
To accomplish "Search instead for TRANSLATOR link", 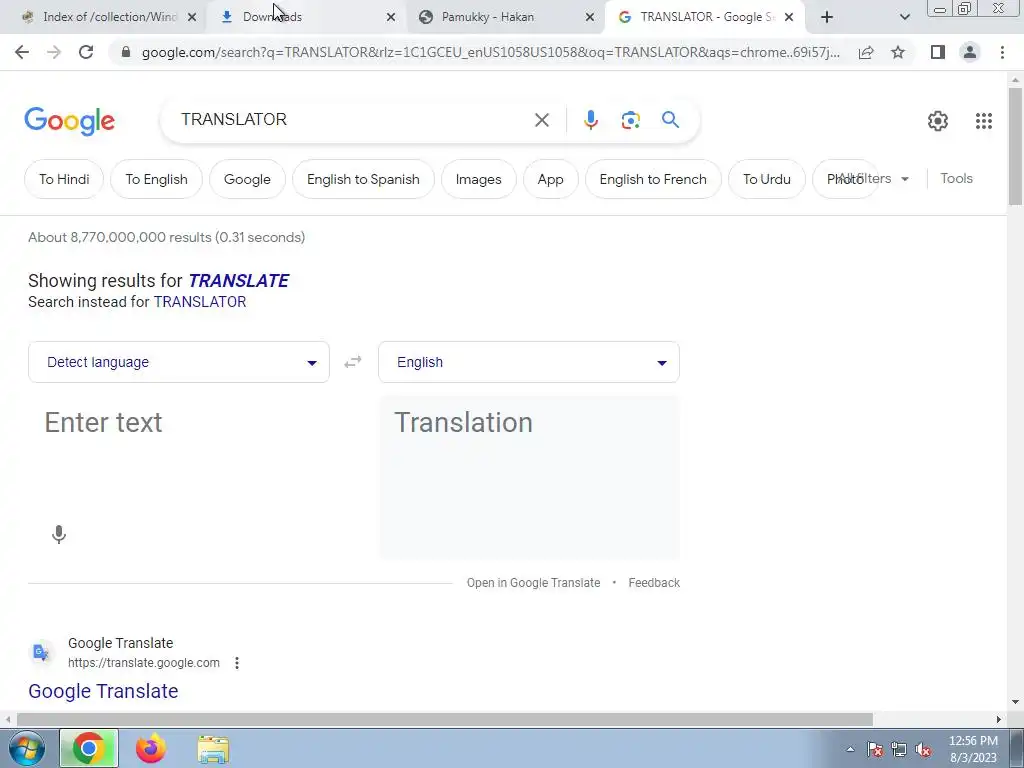I will pyautogui.click(x=200, y=302).
